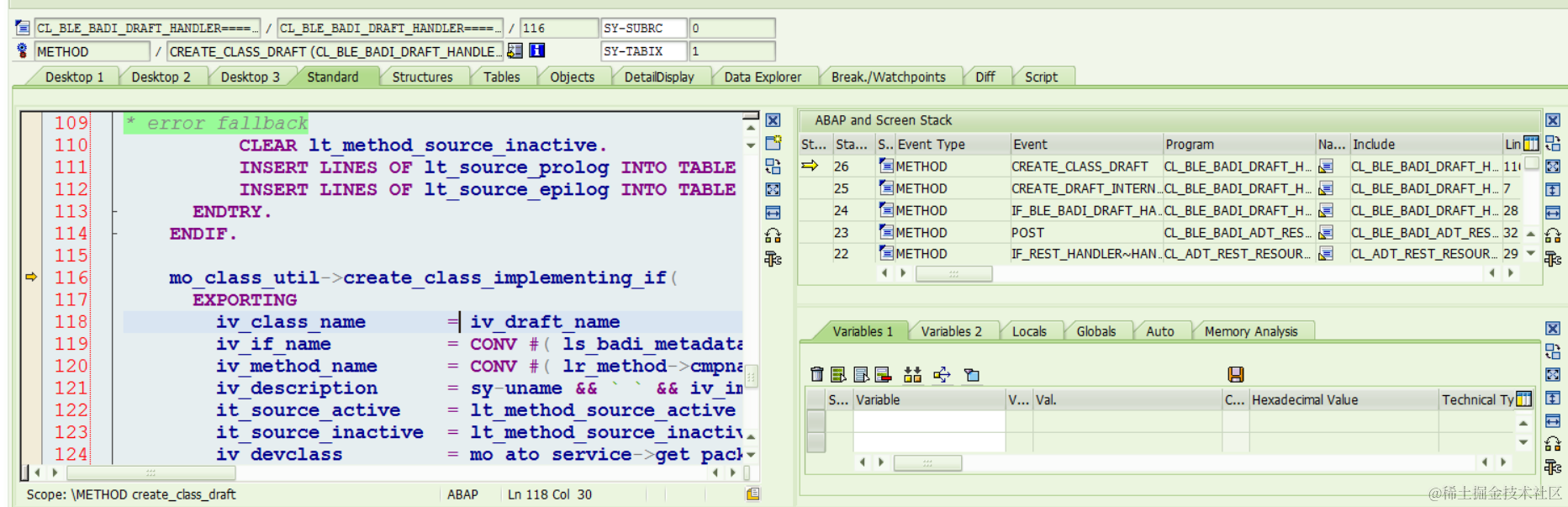
Task: Open the Break./Watchpoints tab
Action: pos(888,77)
